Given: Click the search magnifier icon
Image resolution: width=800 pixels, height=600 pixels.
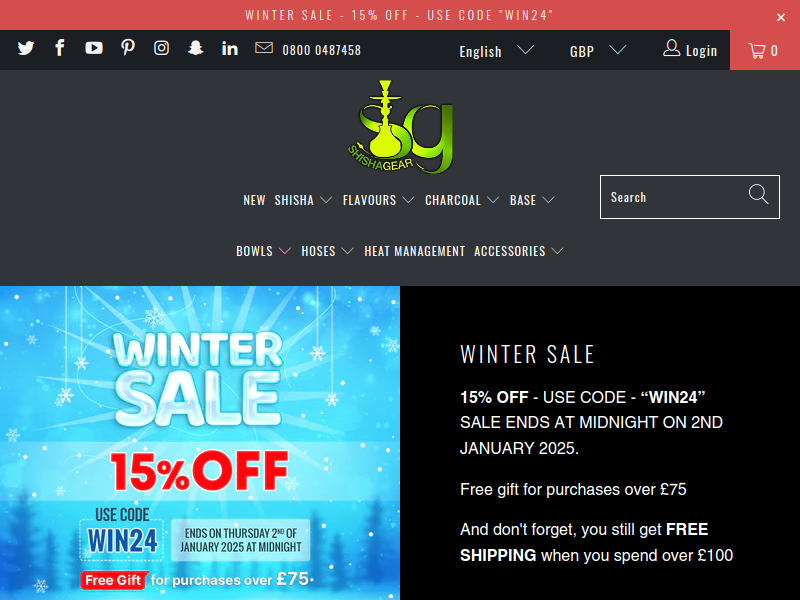Looking at the screenshot, I should pos(758,194).
